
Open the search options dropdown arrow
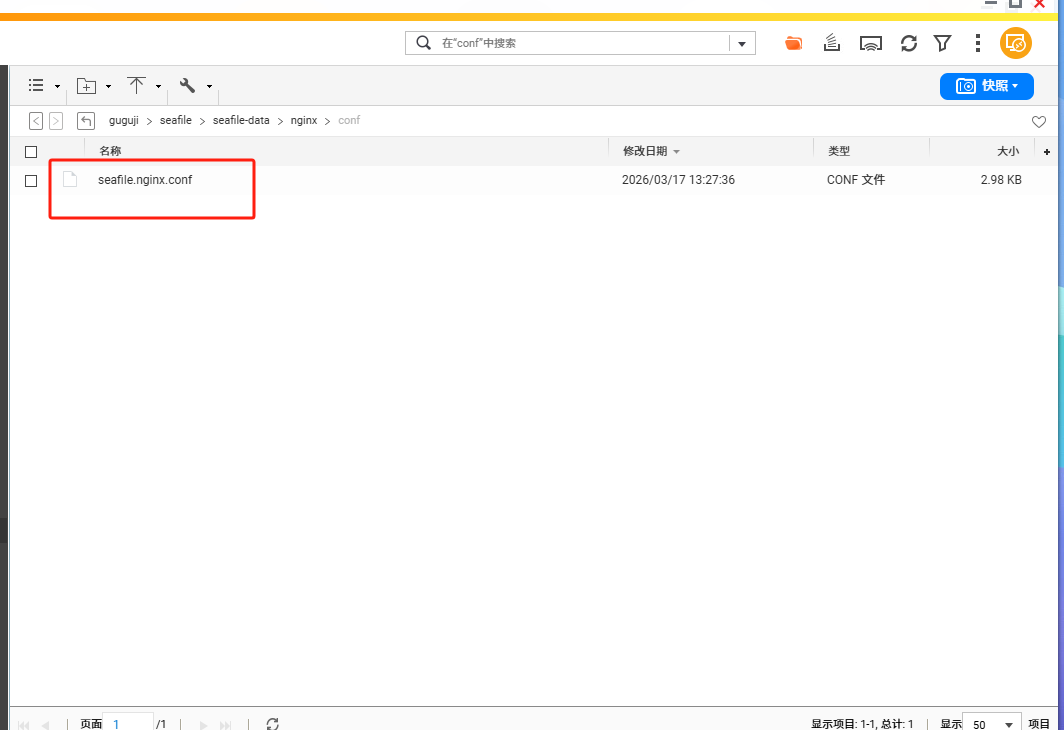click(x=742, y=43)
